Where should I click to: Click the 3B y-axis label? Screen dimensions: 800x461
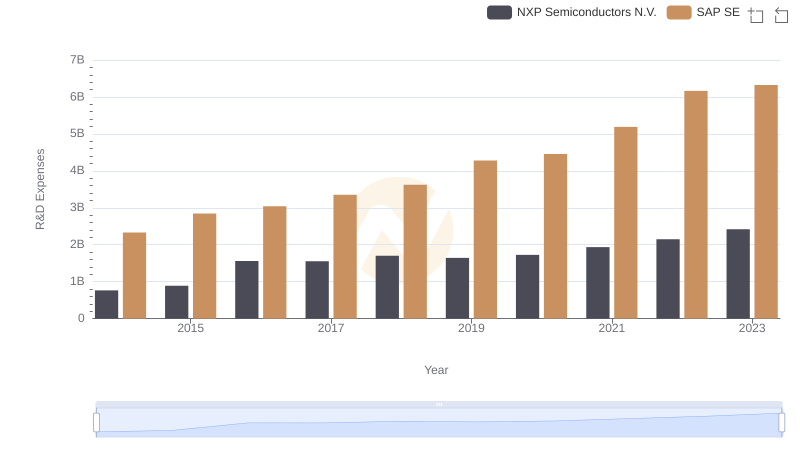pos(77,208)
